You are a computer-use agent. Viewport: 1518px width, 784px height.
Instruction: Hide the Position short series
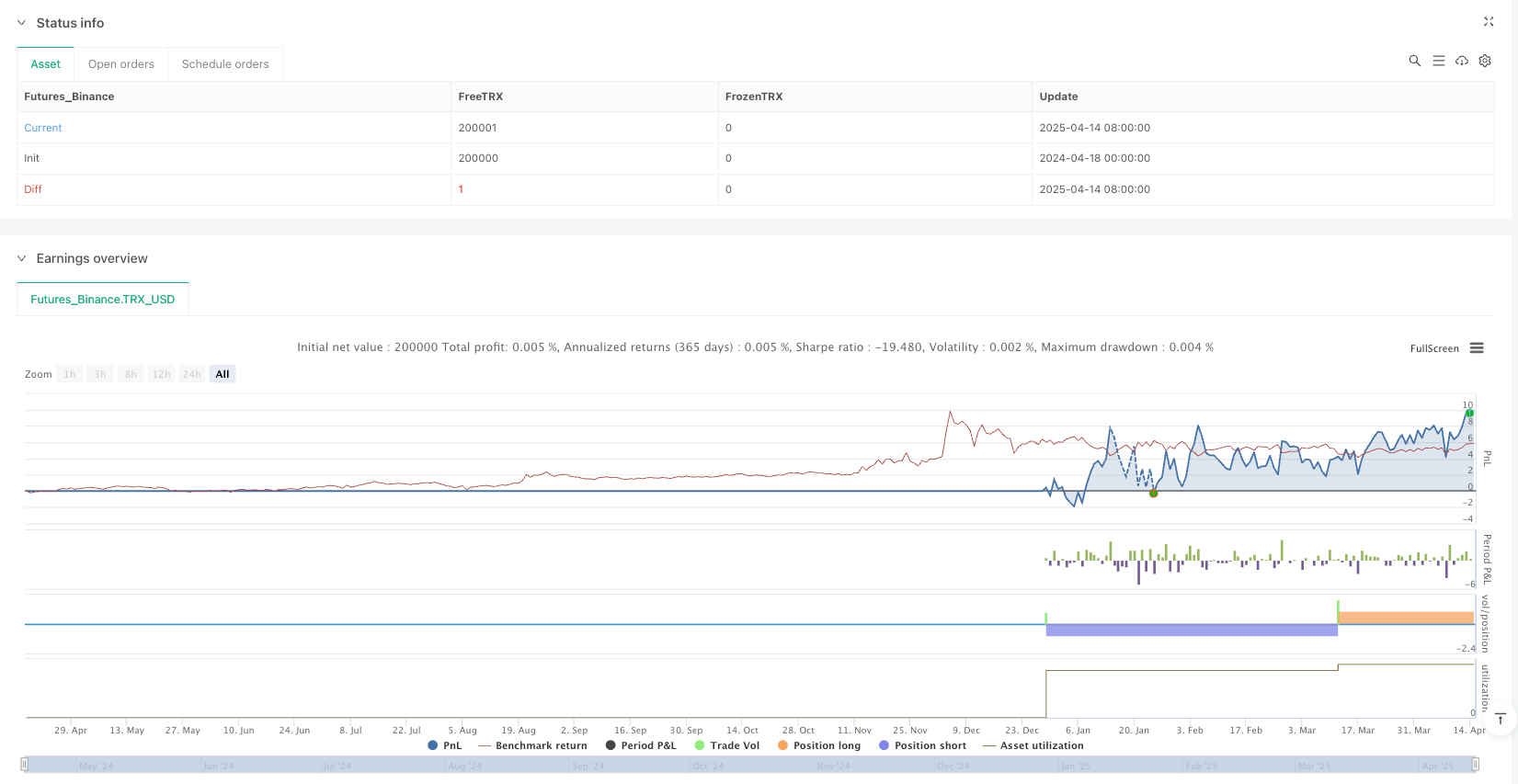[922, 745]
